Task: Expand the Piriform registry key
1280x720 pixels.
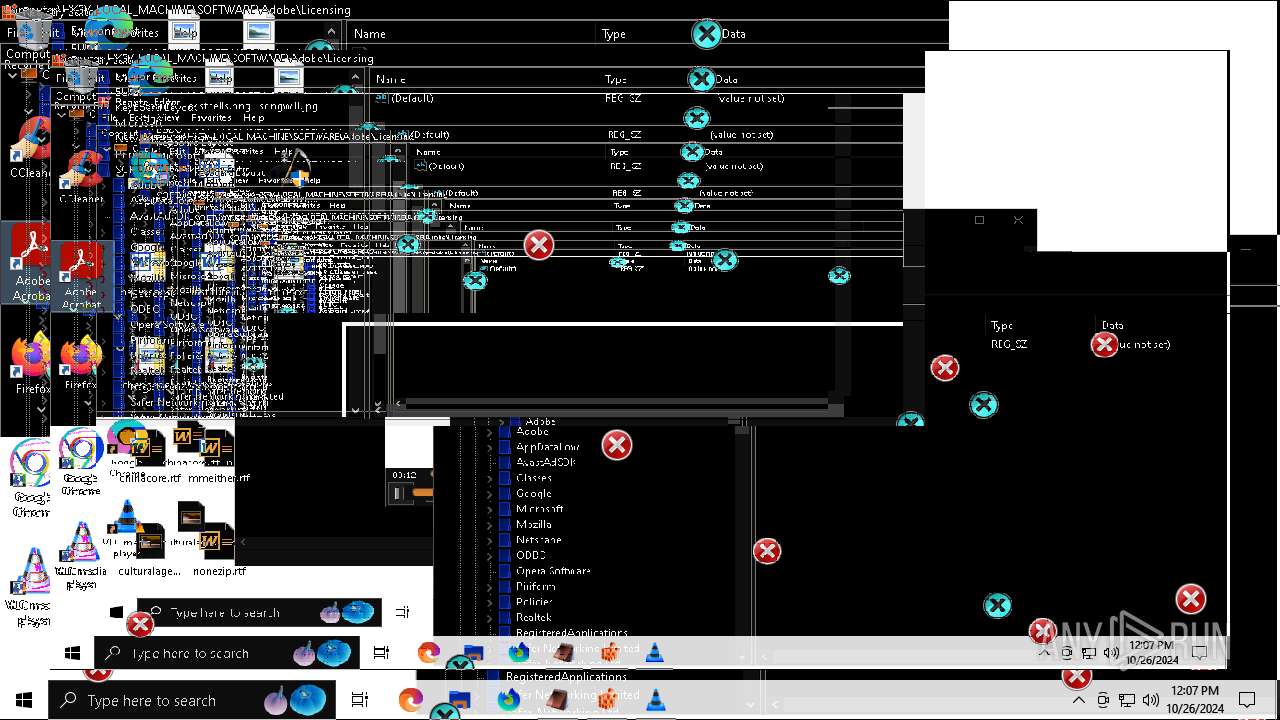Action: tap(489, 587)
